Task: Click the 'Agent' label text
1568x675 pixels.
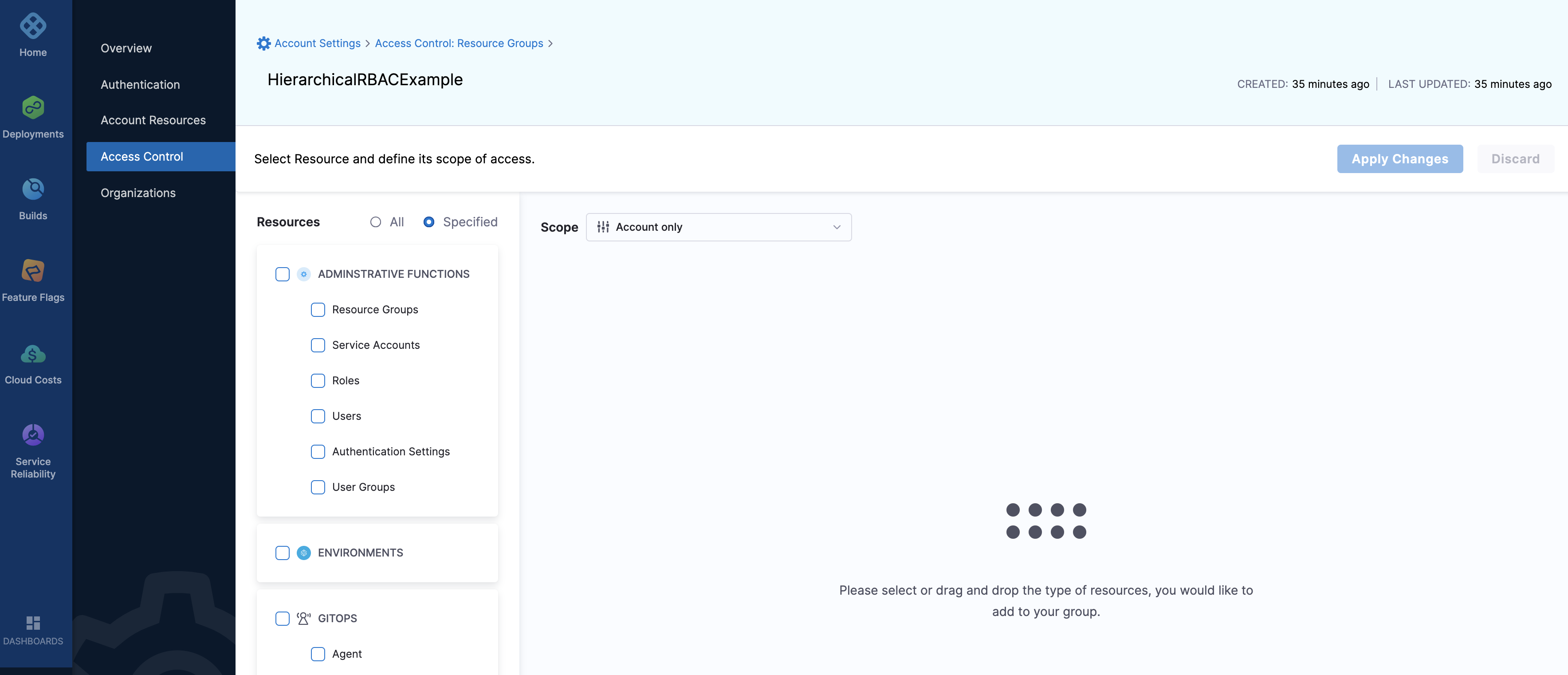Action: pyautogui.click(x=347, y=654)
